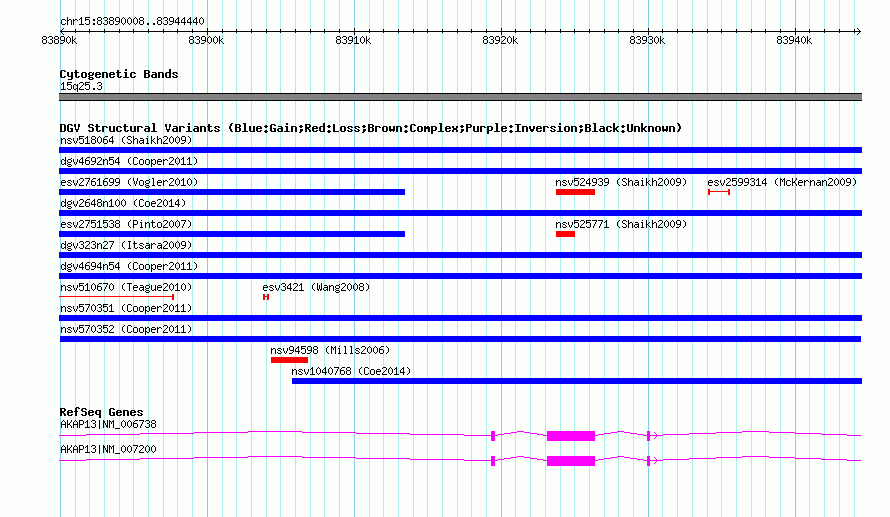Click the AKAP13|NM_006738 gene label
This screenshot has height=517, width=890.
[108, 424]
